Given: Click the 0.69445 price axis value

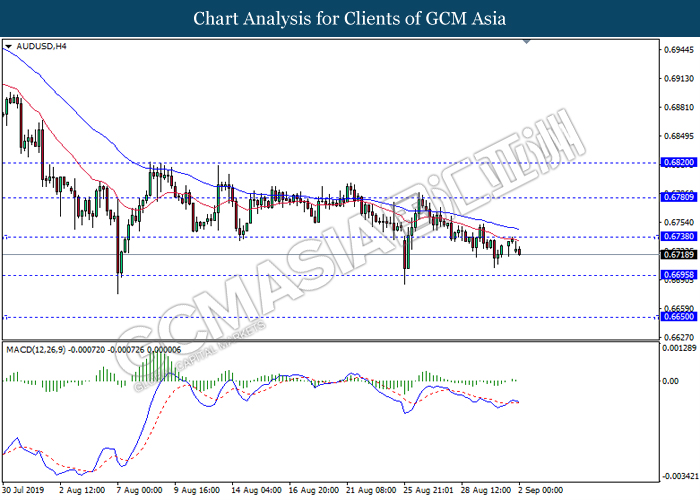Looking at the screenshot, I should click(x=679, y=50).
